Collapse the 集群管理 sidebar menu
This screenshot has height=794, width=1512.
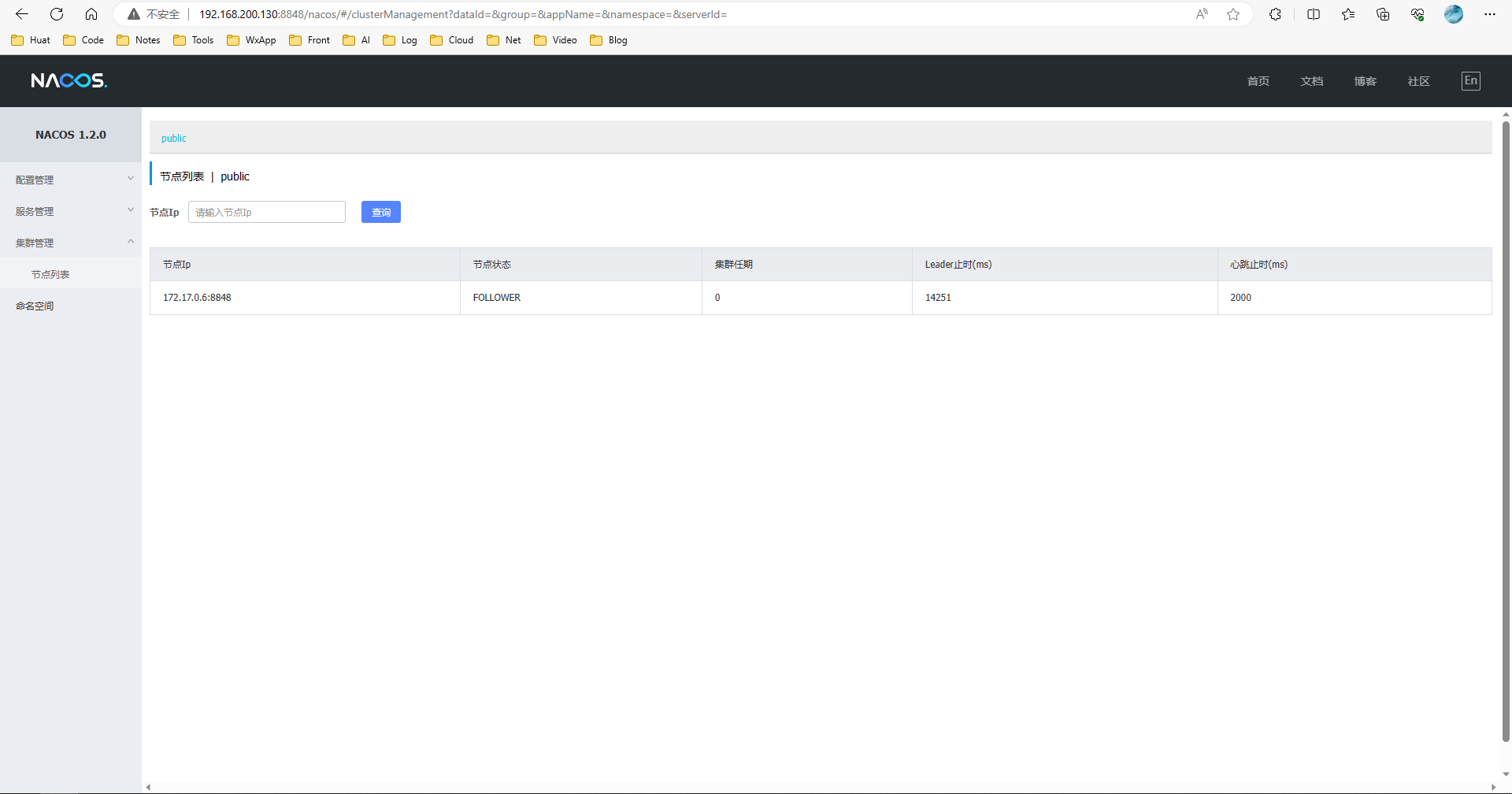pos(70,243)
